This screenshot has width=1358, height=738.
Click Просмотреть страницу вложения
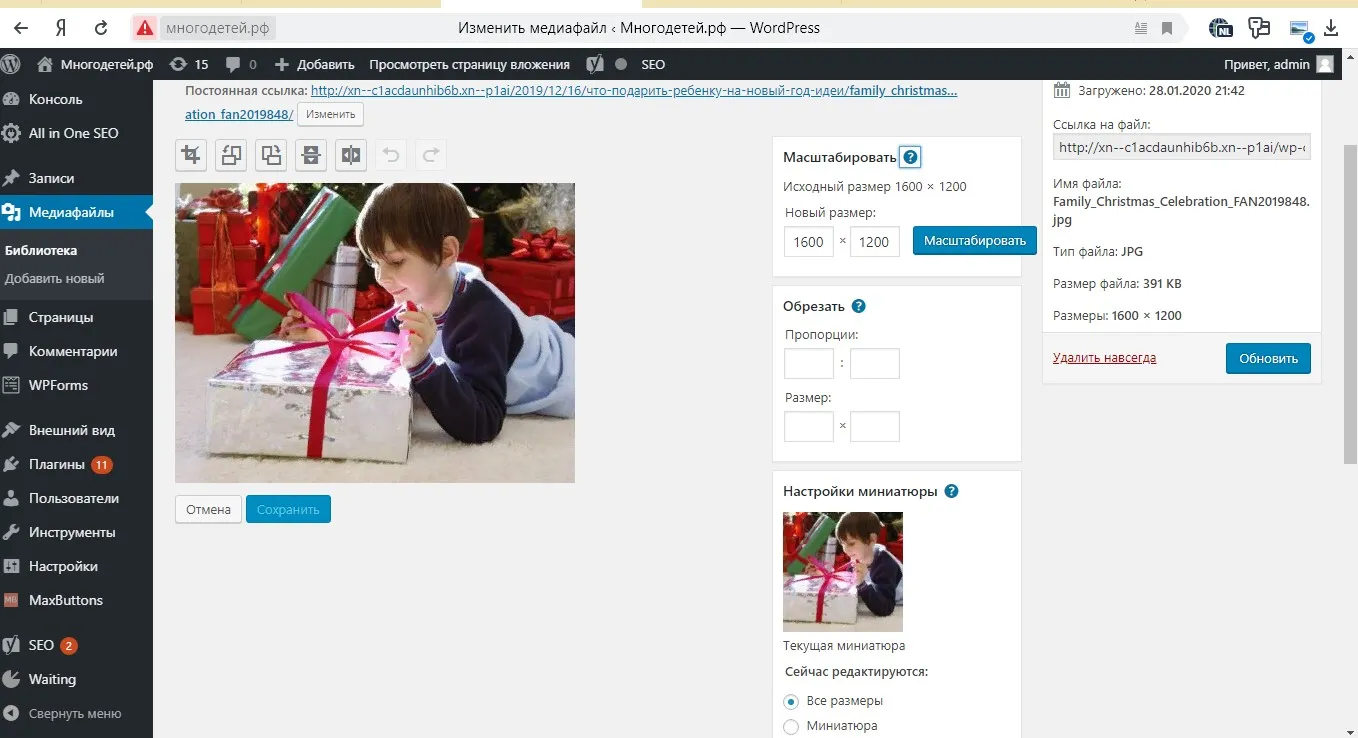pos(469,64)
